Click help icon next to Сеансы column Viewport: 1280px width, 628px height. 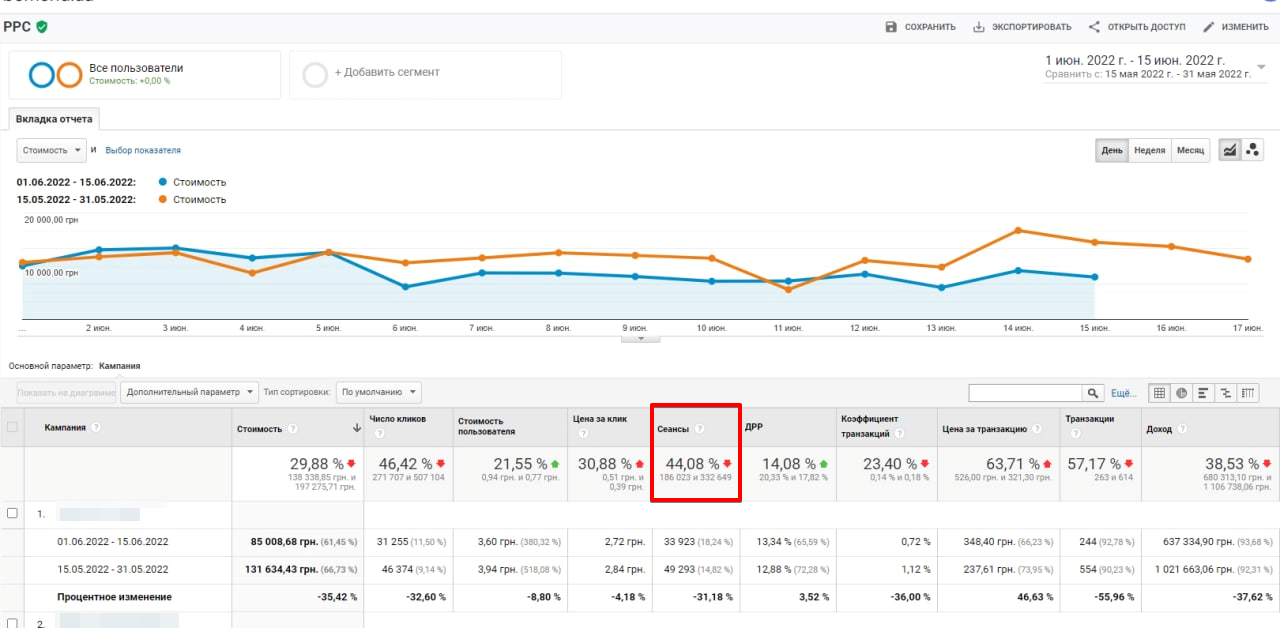700,429
